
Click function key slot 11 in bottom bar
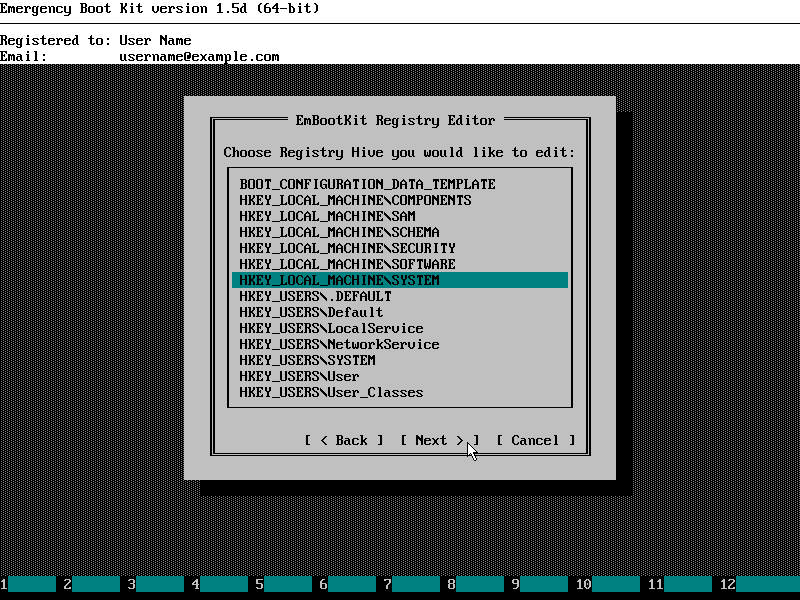[x=680, y=584]
